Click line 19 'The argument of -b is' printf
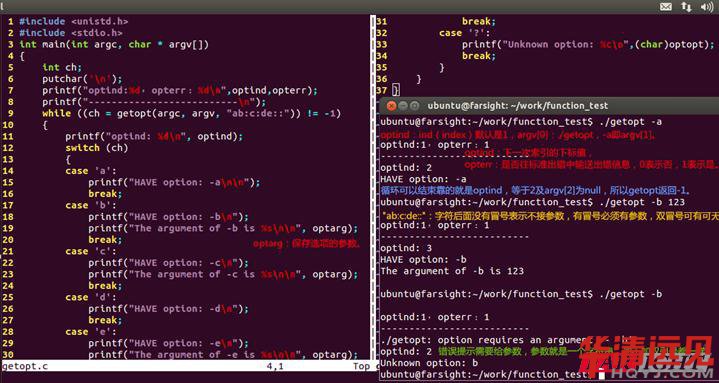 coord(223,228)
